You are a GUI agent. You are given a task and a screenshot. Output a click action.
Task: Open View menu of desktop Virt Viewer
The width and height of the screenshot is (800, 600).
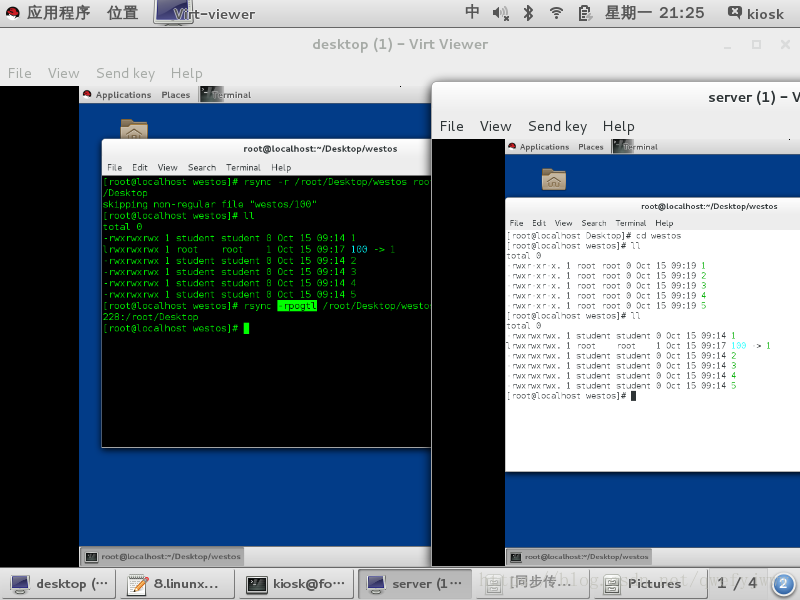(x=64, y=73)
